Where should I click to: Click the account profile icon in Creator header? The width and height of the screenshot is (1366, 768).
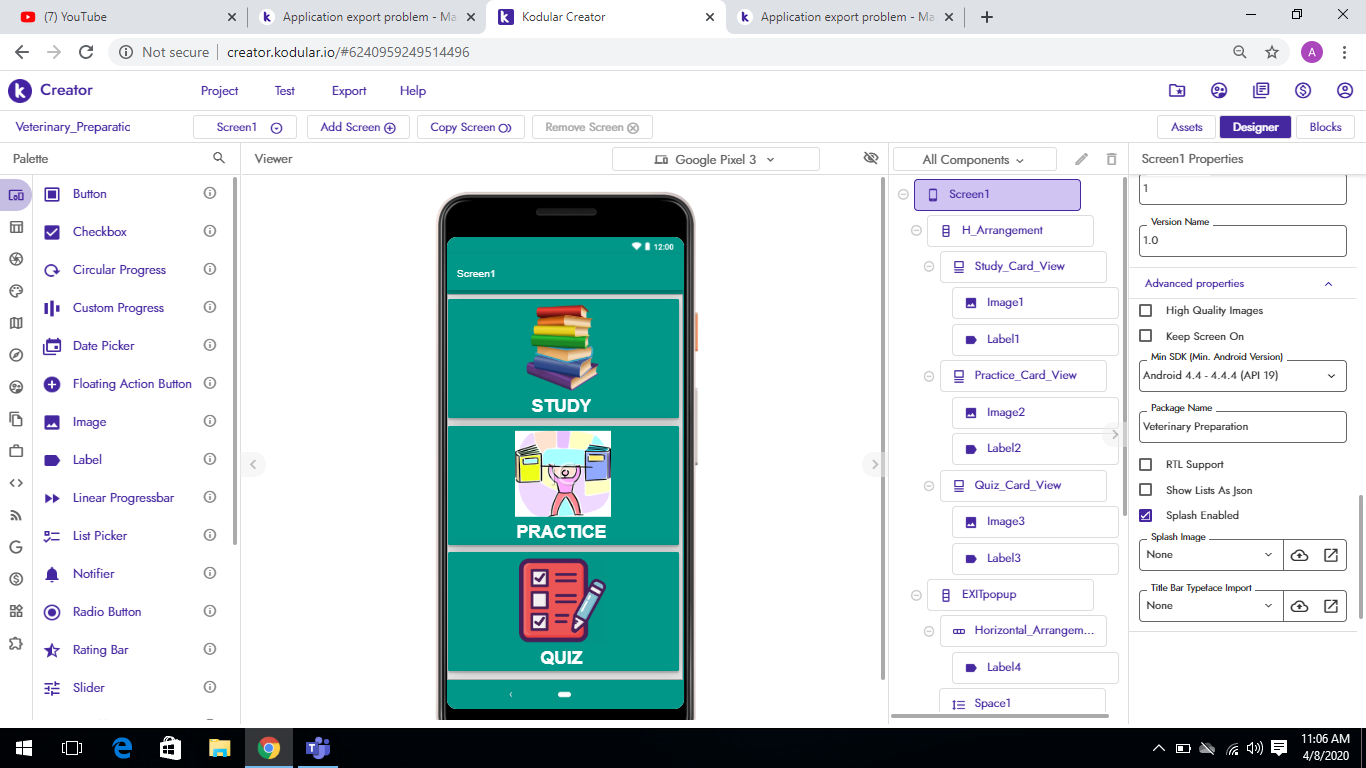(1344, 90)
